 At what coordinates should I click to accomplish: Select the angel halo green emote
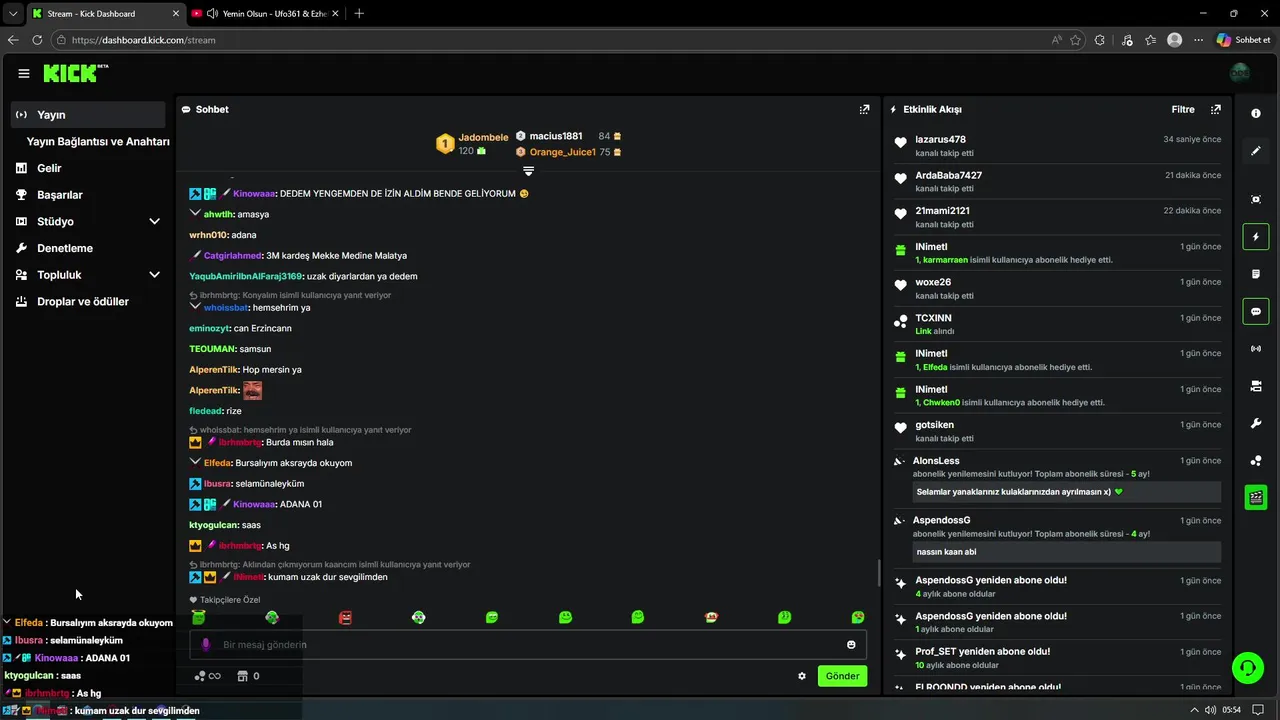[198, 617]
